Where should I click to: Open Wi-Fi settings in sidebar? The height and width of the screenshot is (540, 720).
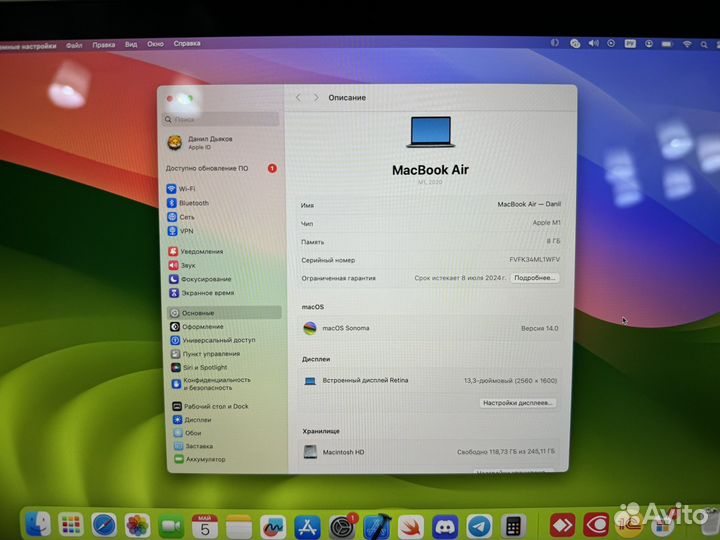pos(181,189)
